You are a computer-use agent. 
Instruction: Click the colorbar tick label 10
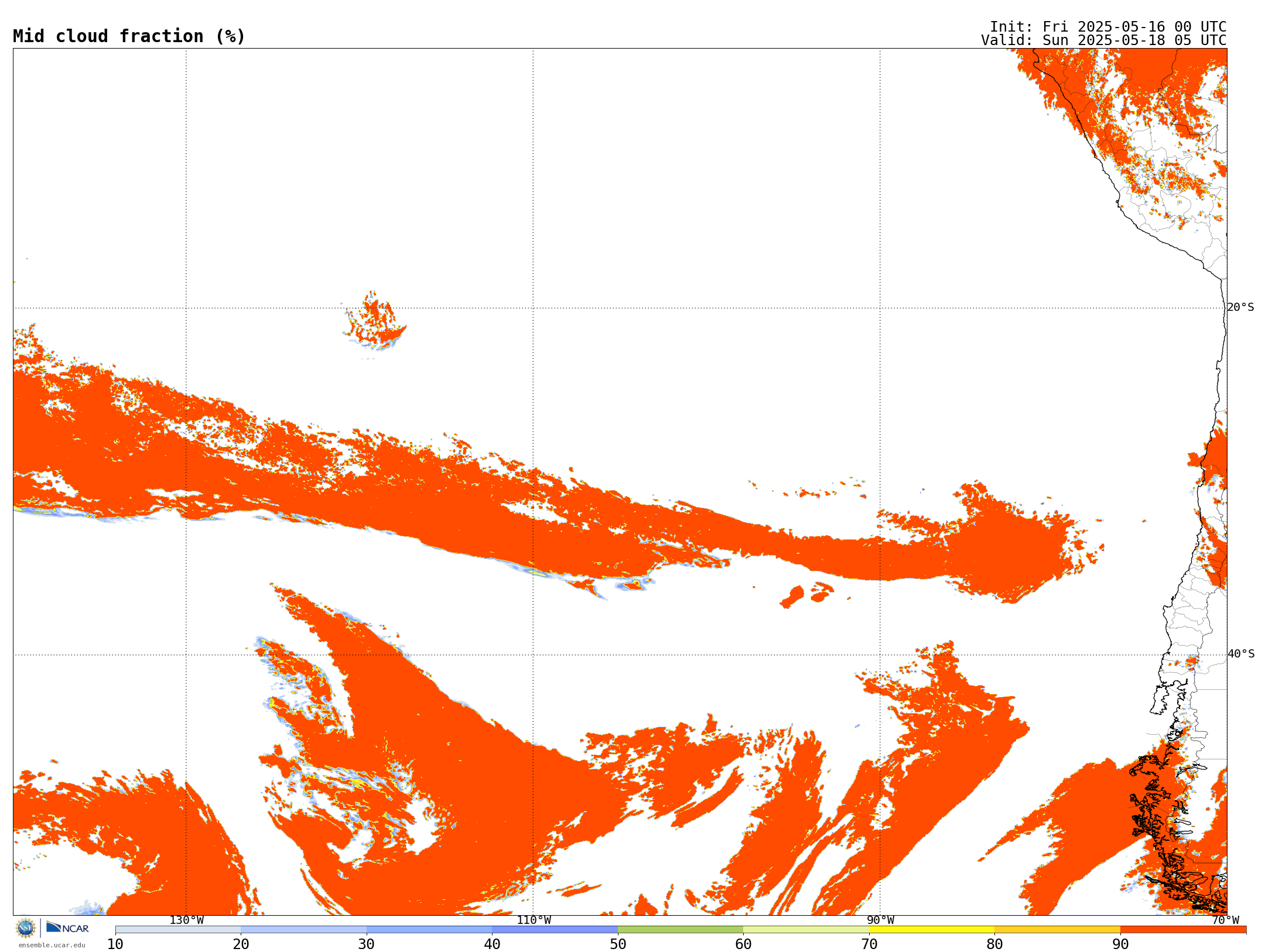115,944
